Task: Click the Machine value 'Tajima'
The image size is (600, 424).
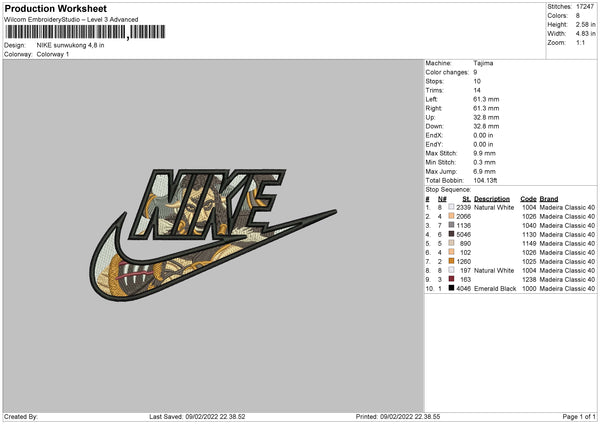Action: 483,63
